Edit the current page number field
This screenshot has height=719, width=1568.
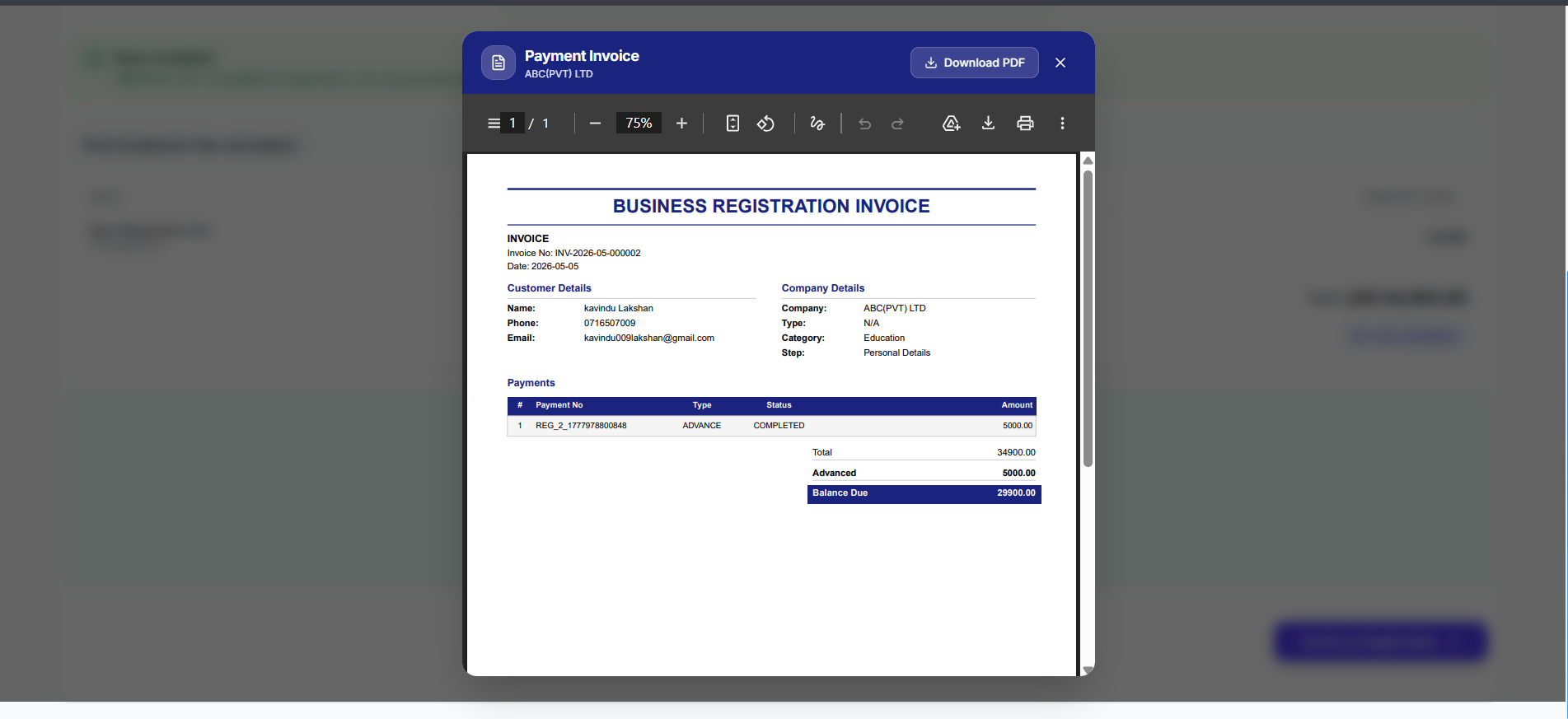coord(513,124)
